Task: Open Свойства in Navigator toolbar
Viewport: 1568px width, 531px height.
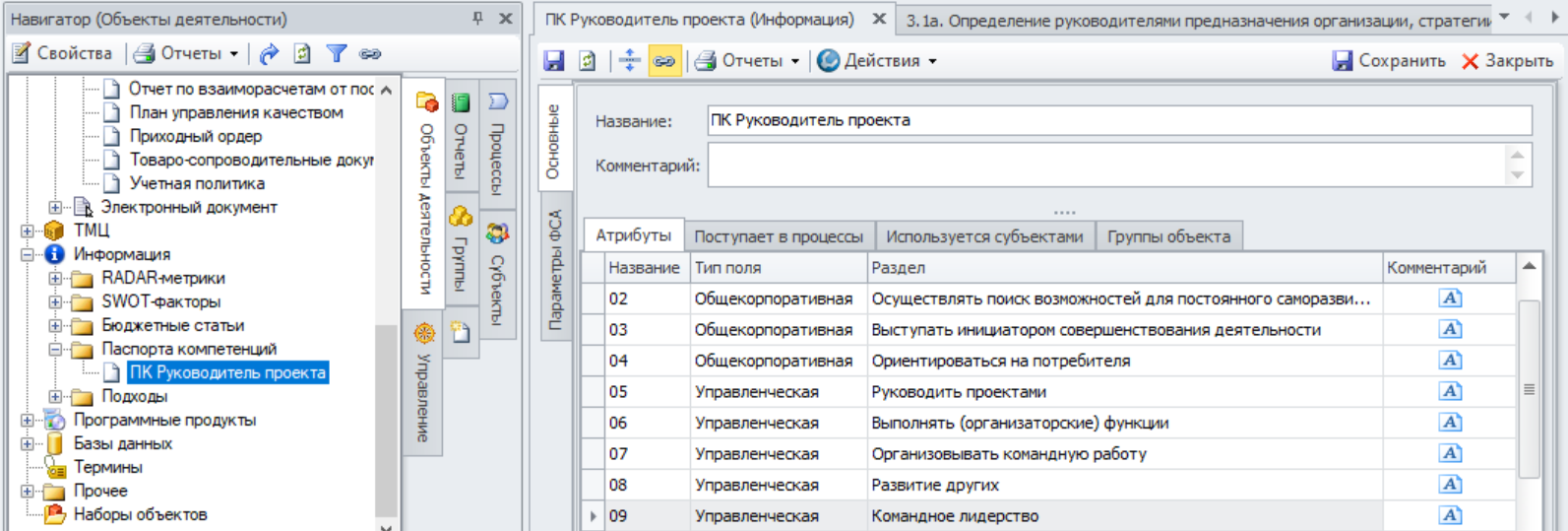Action: 63,54
